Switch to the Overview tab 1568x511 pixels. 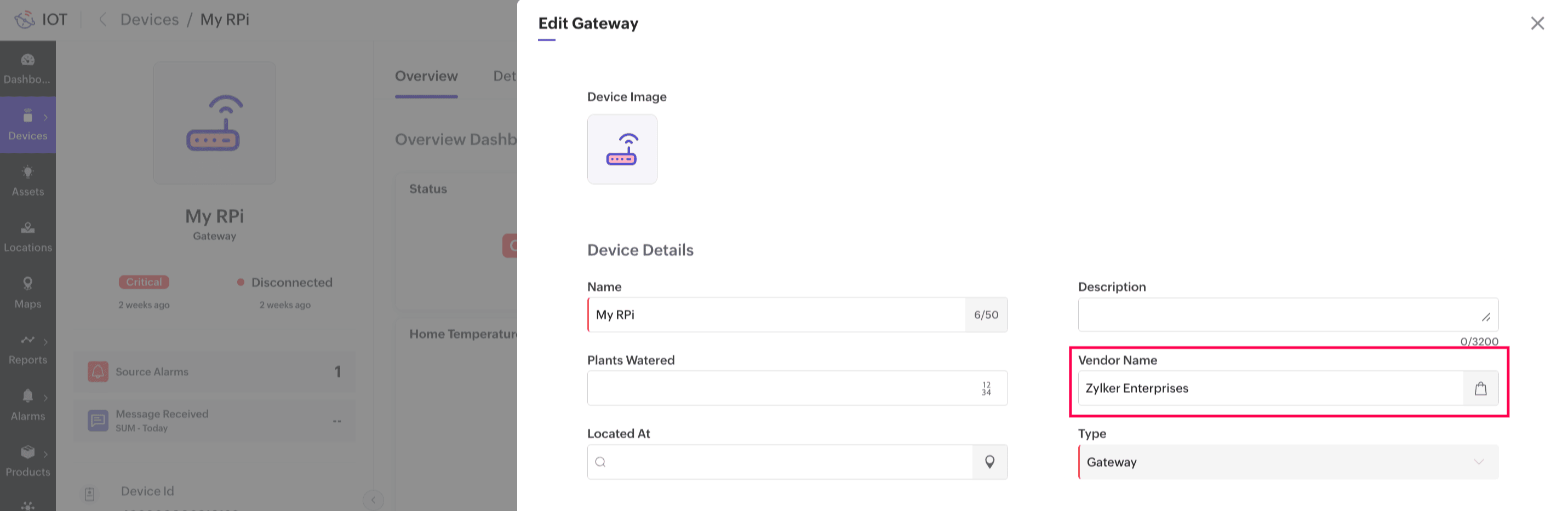coord(426,77)
